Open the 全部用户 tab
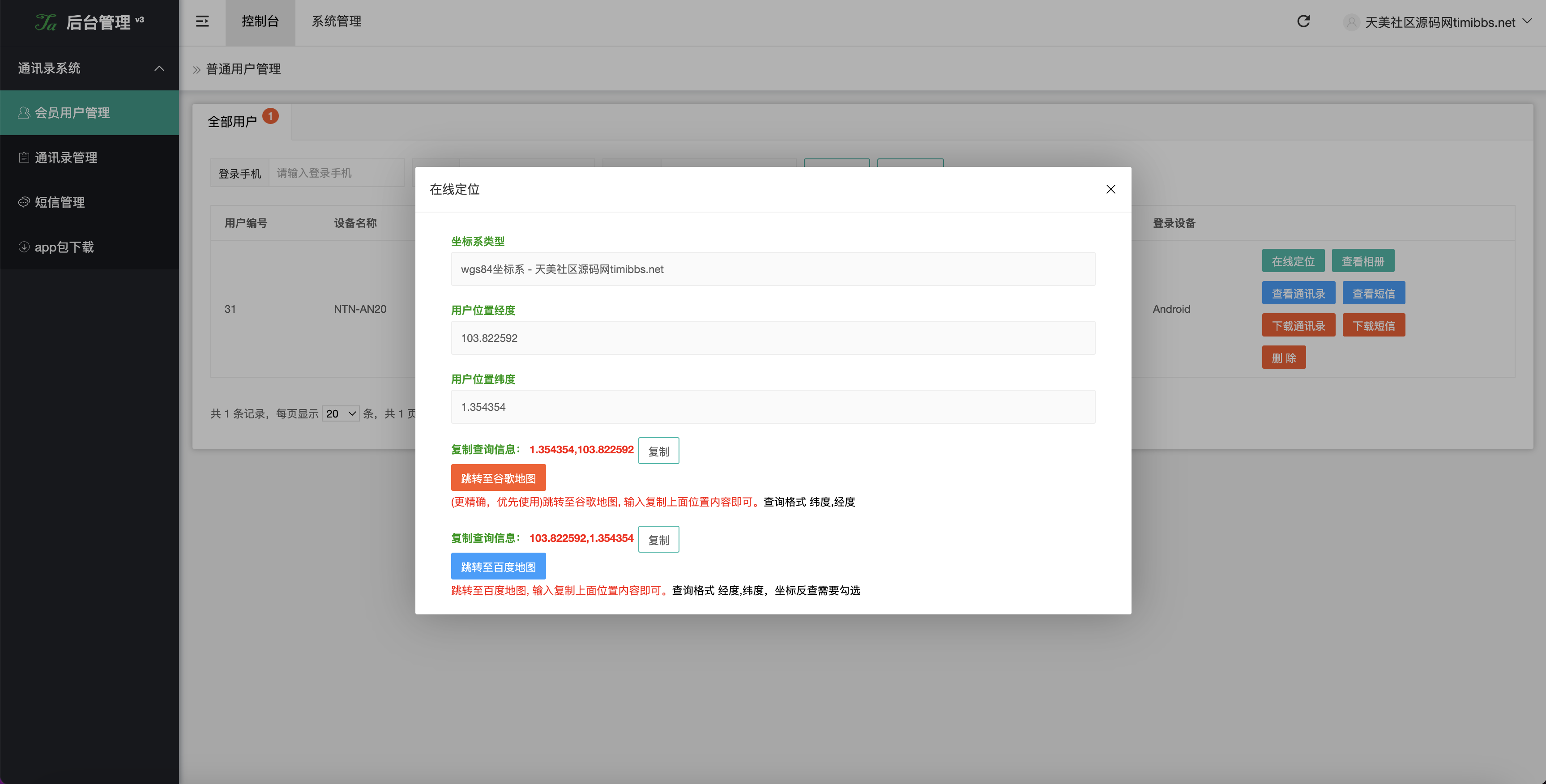This screenshot has width=1546, height=784. (x=235, y=121)
